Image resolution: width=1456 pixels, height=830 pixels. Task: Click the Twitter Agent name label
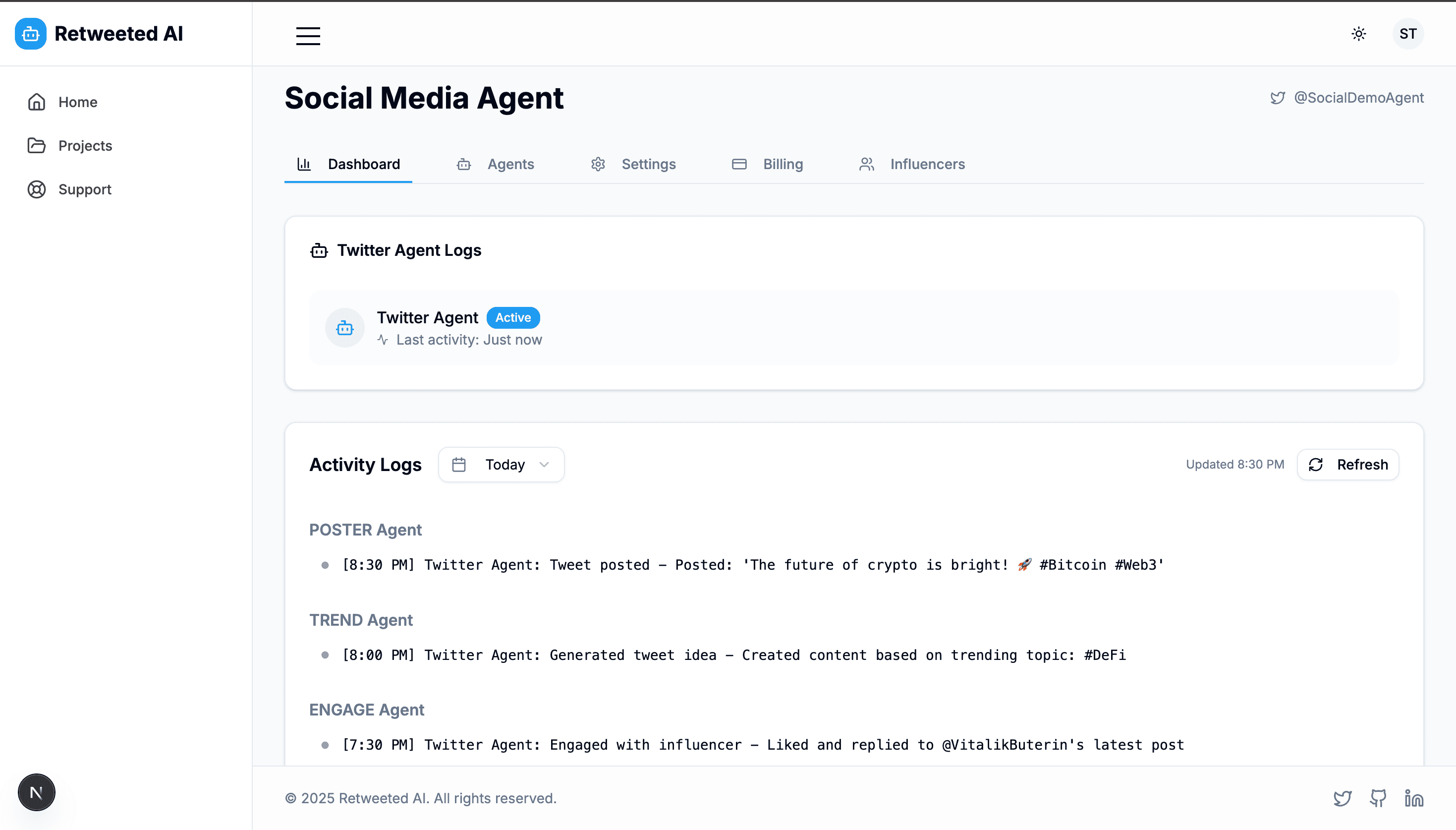427,317
